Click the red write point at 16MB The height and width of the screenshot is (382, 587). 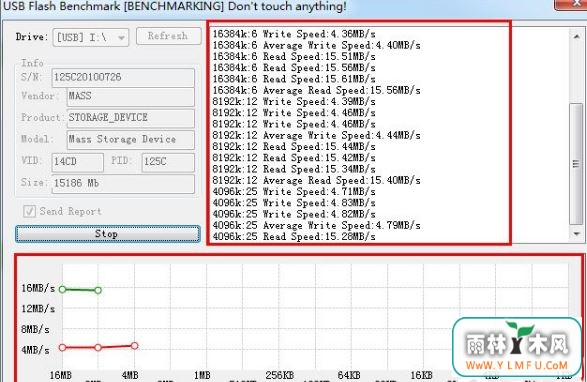(x=63, y=348)
